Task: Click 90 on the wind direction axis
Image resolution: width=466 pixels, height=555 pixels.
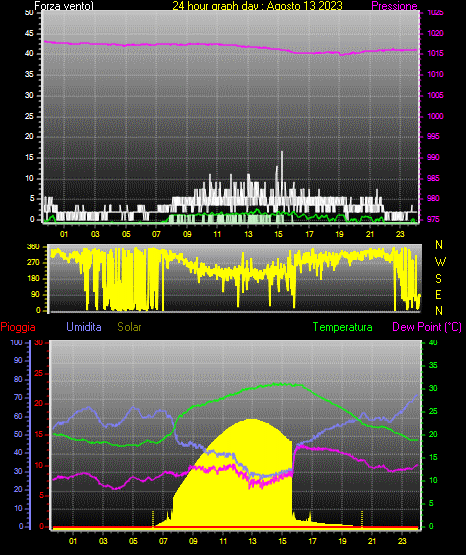Action: (x=35, y=294)
